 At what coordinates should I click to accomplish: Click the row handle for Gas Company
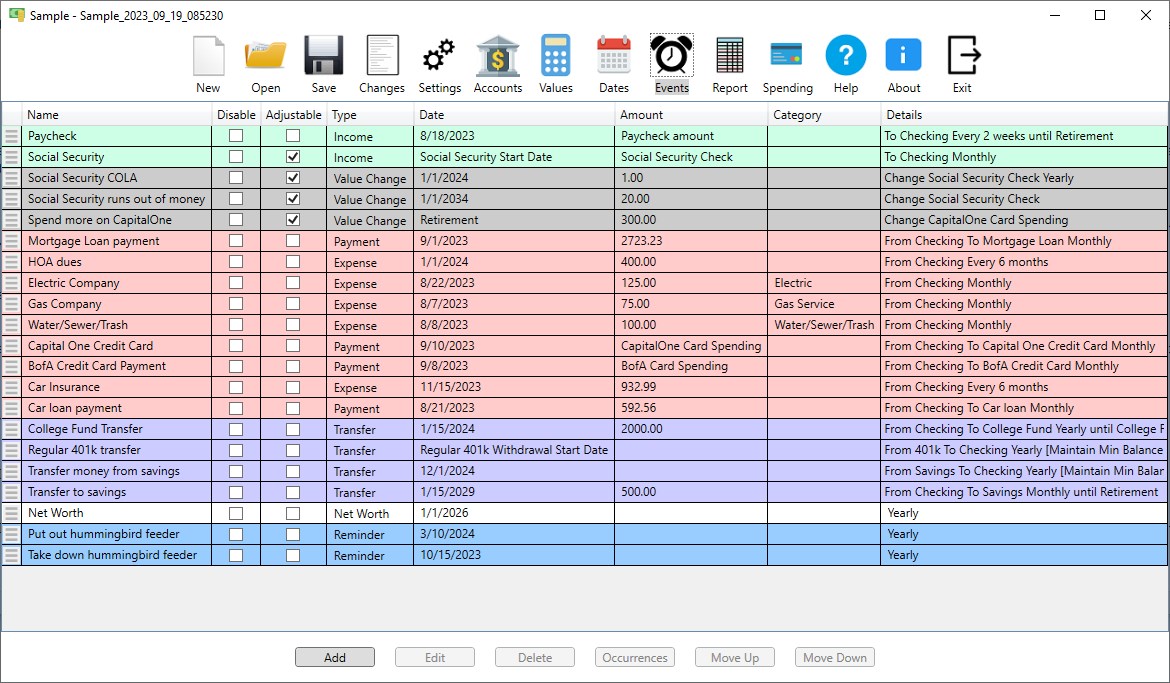point(11,304)
